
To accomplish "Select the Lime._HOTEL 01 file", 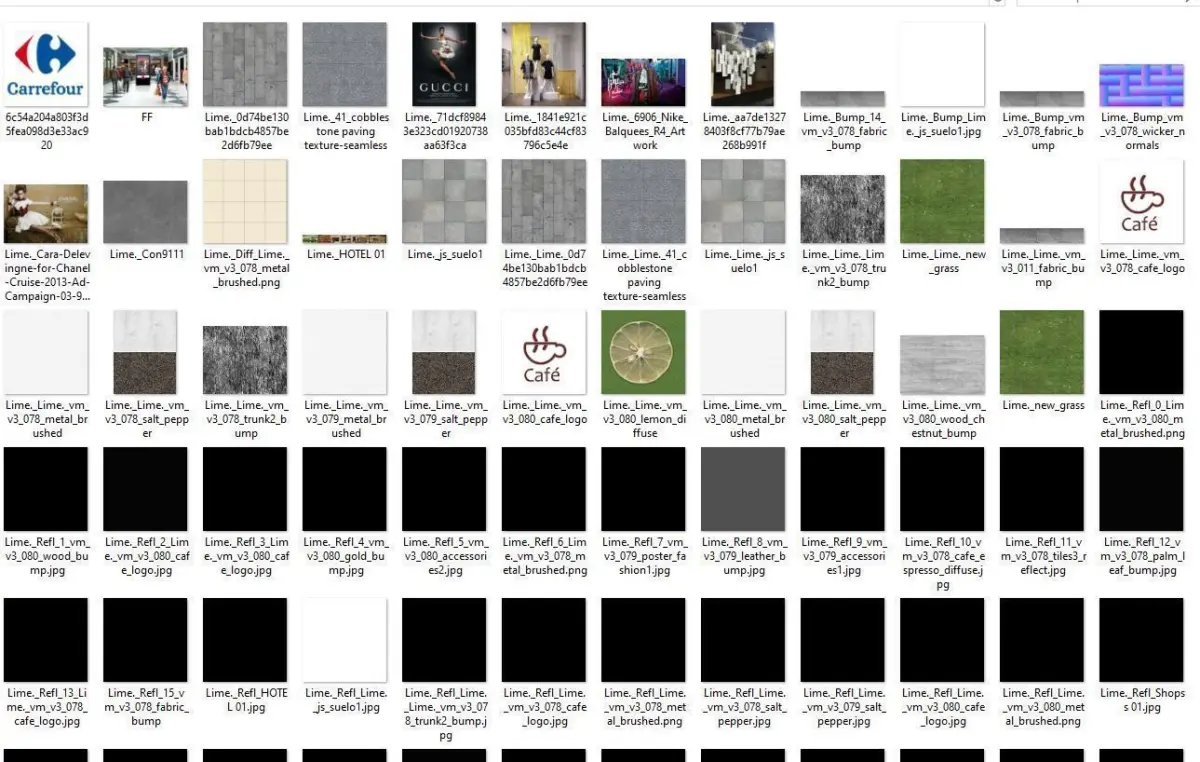I will click(345, 239).
